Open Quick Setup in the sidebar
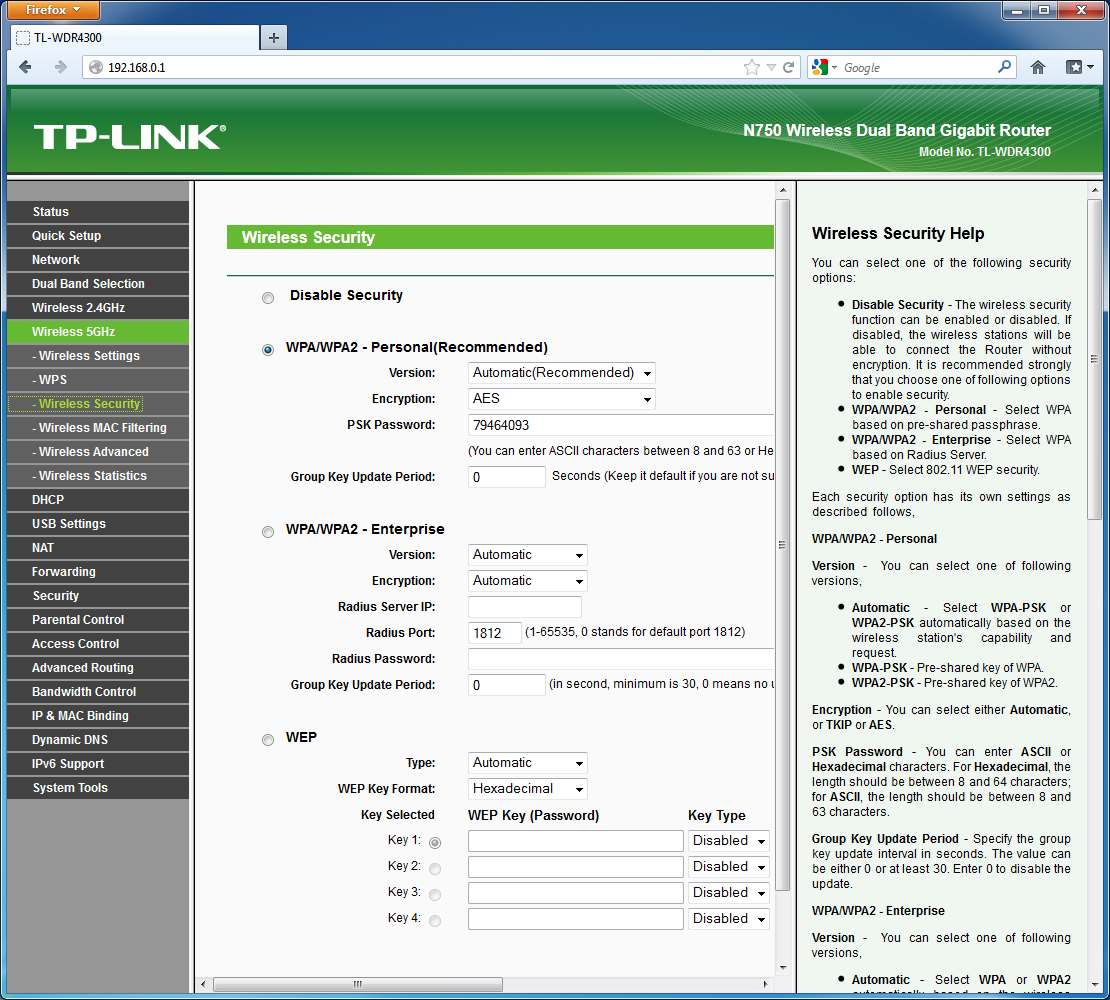The height and width of the screenshot is (1000, 1110). pos(98,236)
